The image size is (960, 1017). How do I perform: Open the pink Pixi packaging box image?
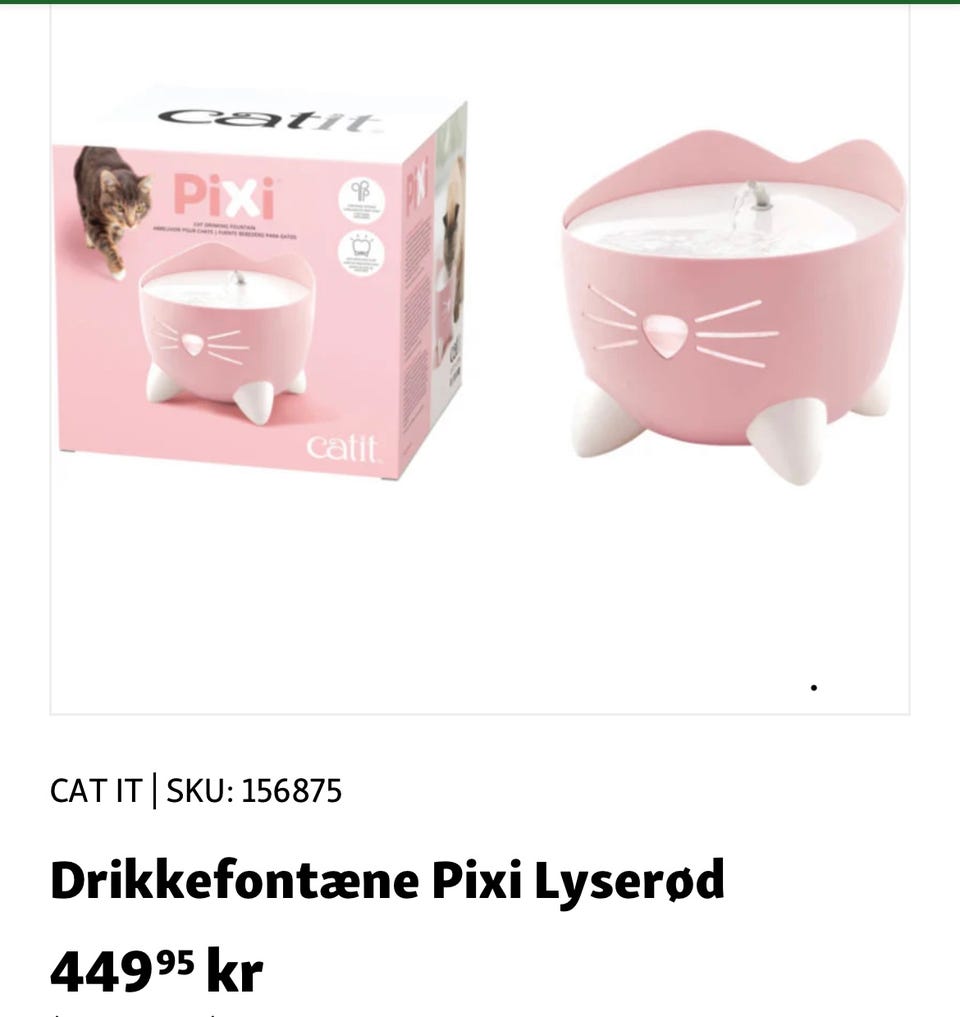[261, 284]
